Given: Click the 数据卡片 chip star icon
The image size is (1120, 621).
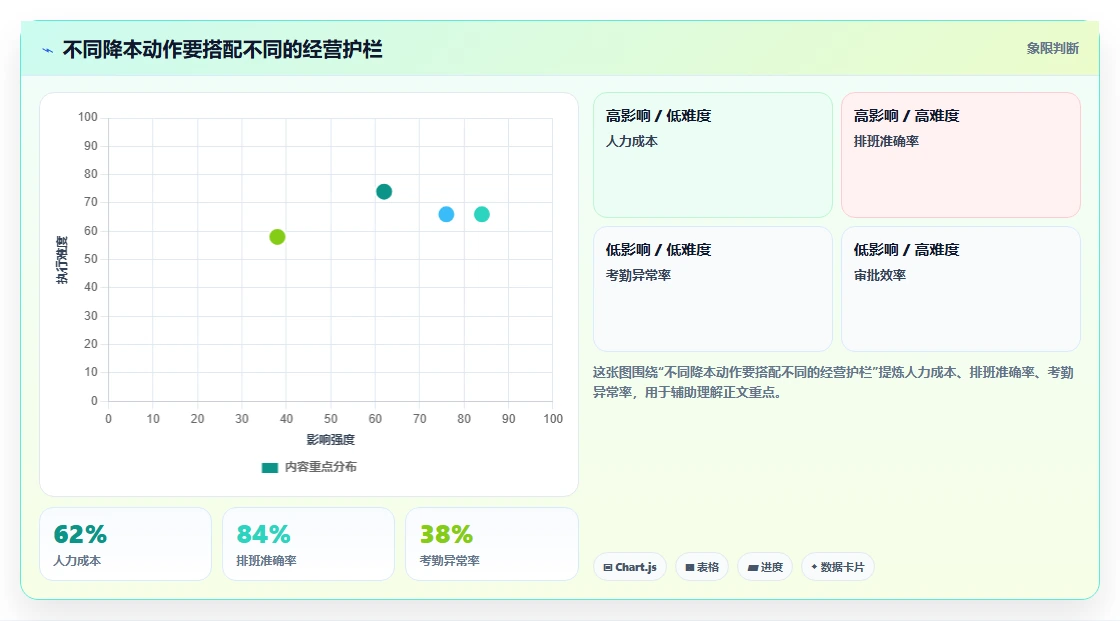Looking at the screenshot, I should pyautogui.click(x=814, y=567).
